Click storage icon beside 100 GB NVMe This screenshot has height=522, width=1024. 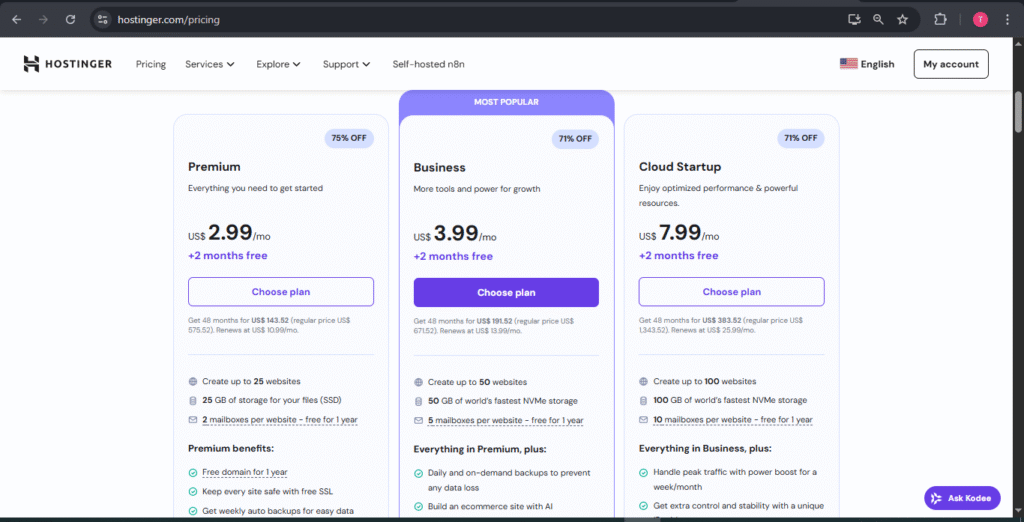[643, 400]
